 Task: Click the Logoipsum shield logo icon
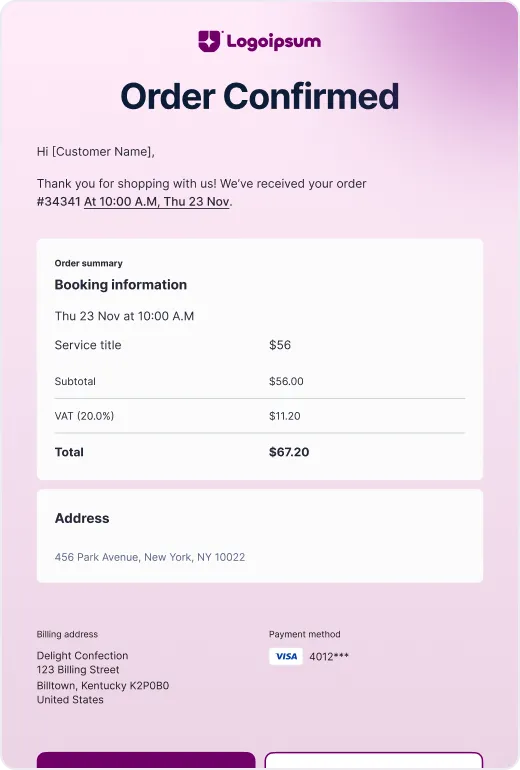[210, 41]
